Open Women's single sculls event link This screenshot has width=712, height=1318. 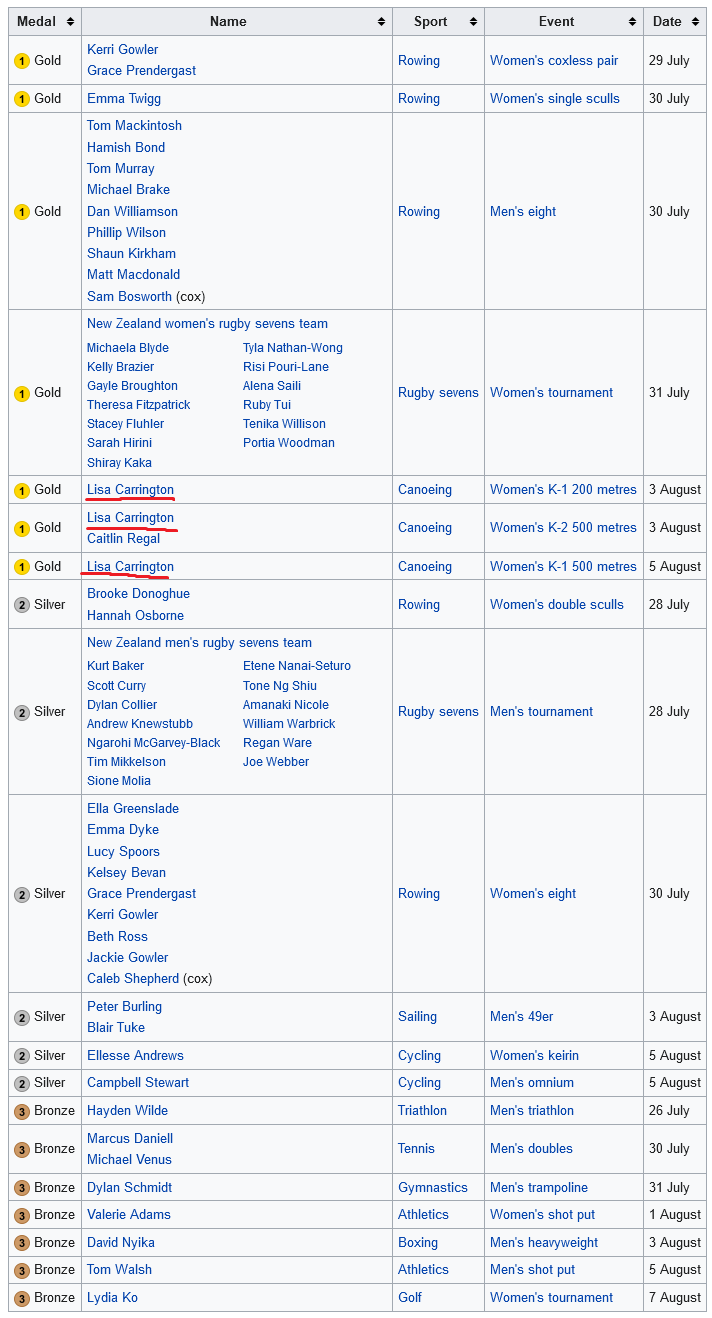pos(555,98)
